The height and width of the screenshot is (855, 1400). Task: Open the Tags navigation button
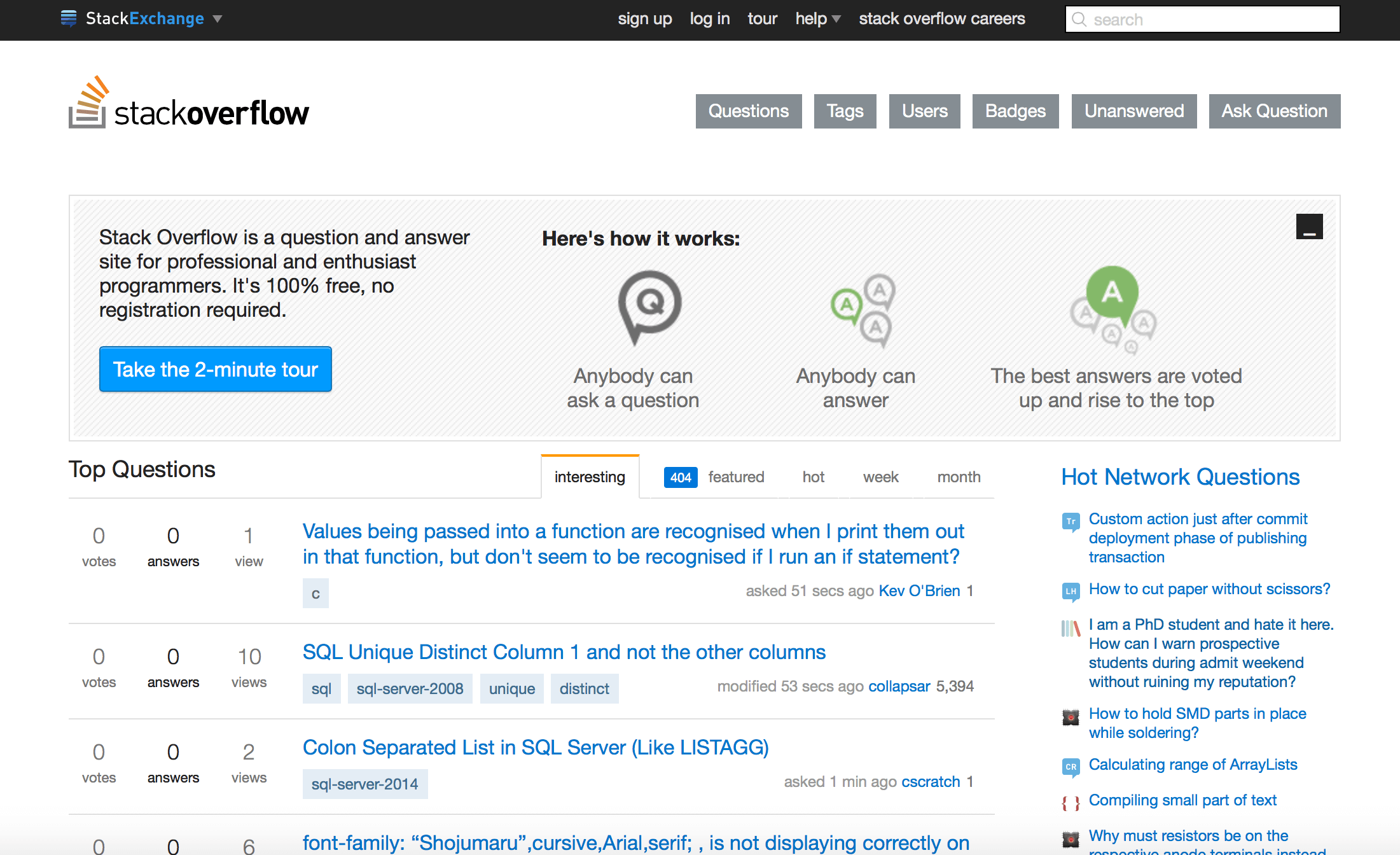click(x=845, y=111)
